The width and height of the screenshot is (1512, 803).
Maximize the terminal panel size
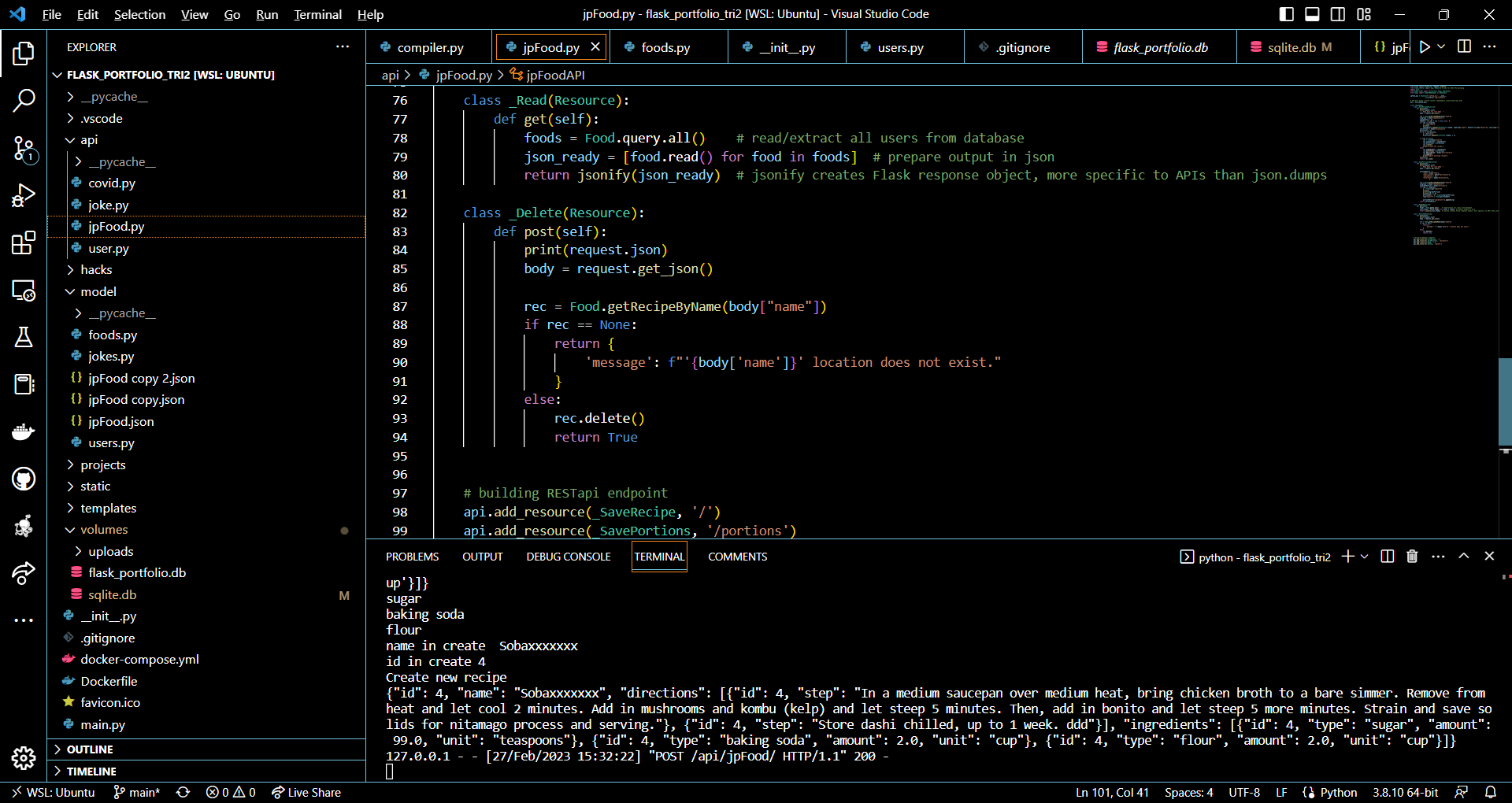click(x=1464, y=557)
